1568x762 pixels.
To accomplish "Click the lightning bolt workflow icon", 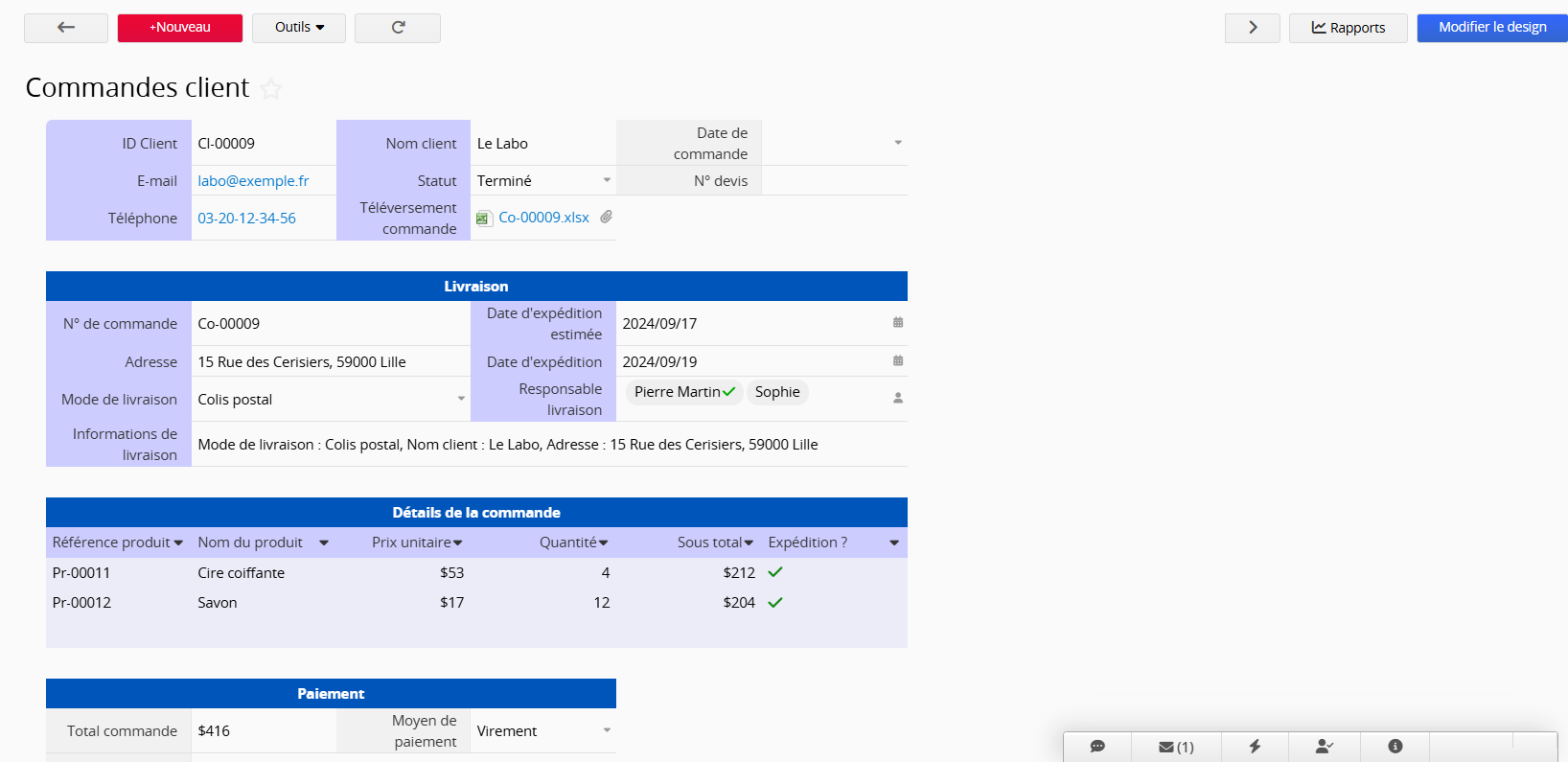I will point(1255,747).
